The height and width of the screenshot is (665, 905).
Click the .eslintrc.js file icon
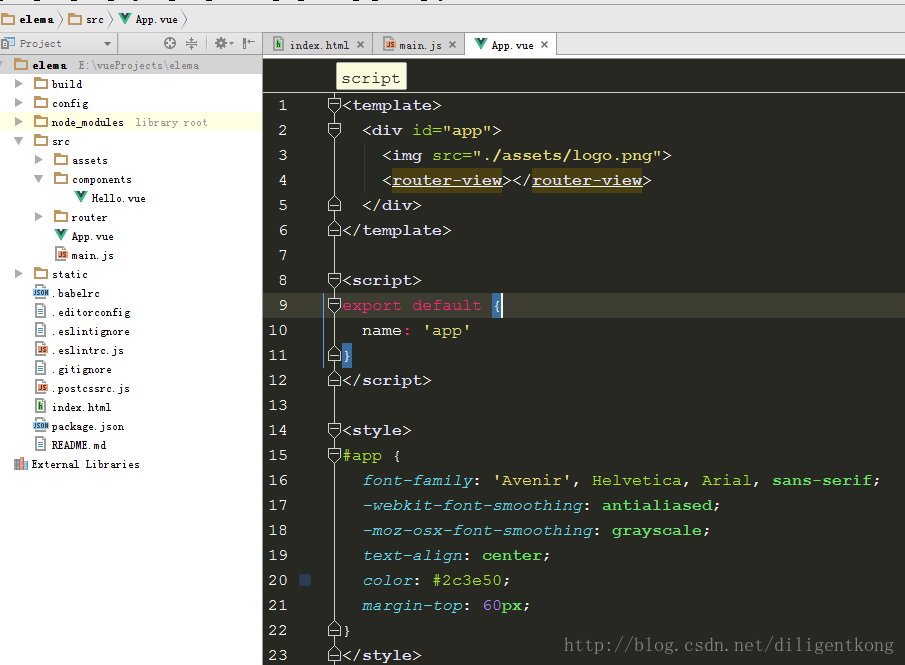(x=41, y=350)
